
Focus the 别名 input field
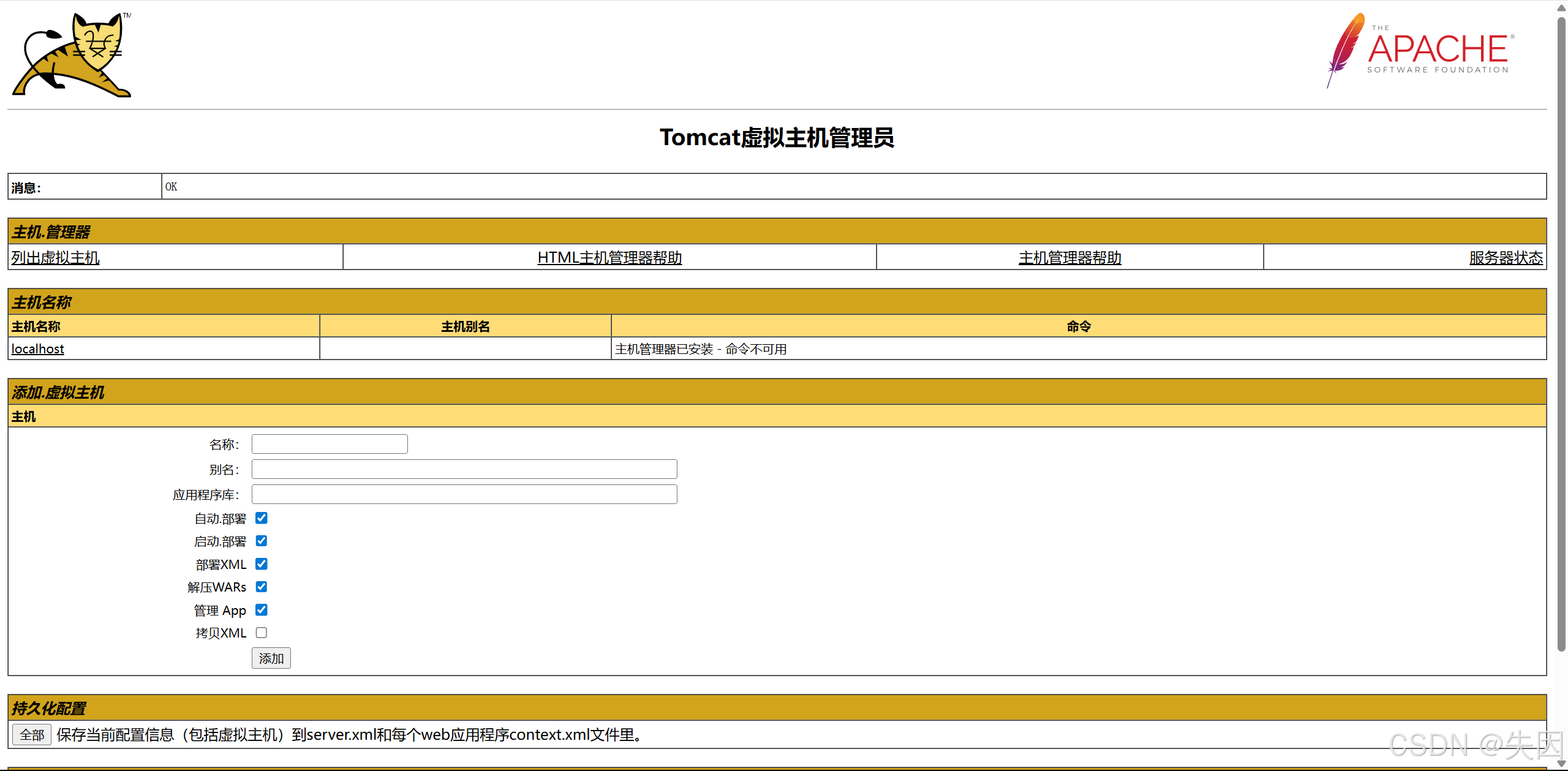coord(464,469)
